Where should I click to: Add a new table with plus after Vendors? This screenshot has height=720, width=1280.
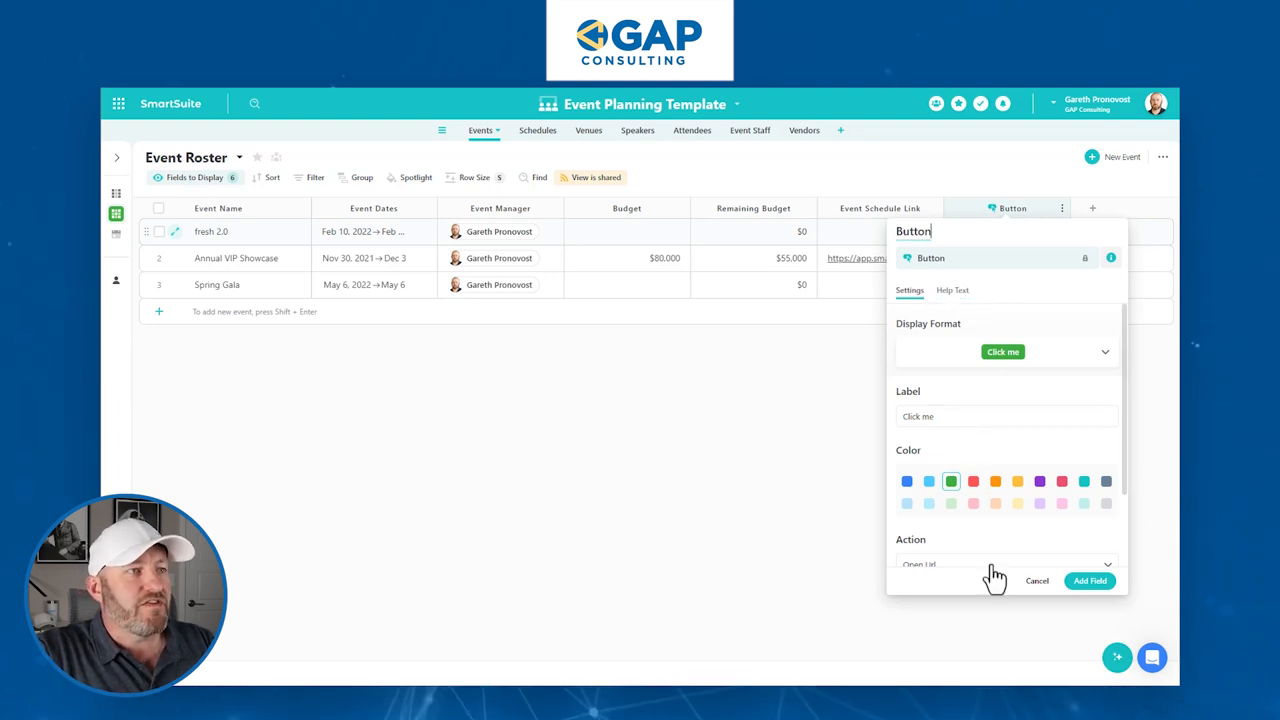(840, 130)
